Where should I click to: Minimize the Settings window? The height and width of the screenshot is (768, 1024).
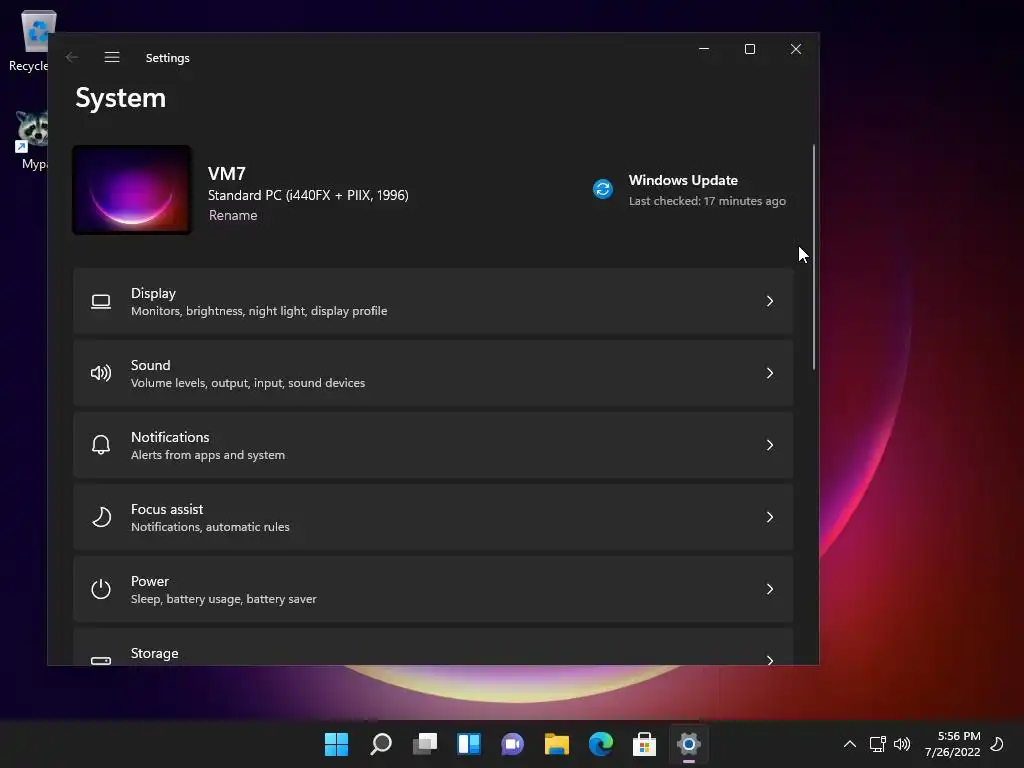[x=704, y=49]
